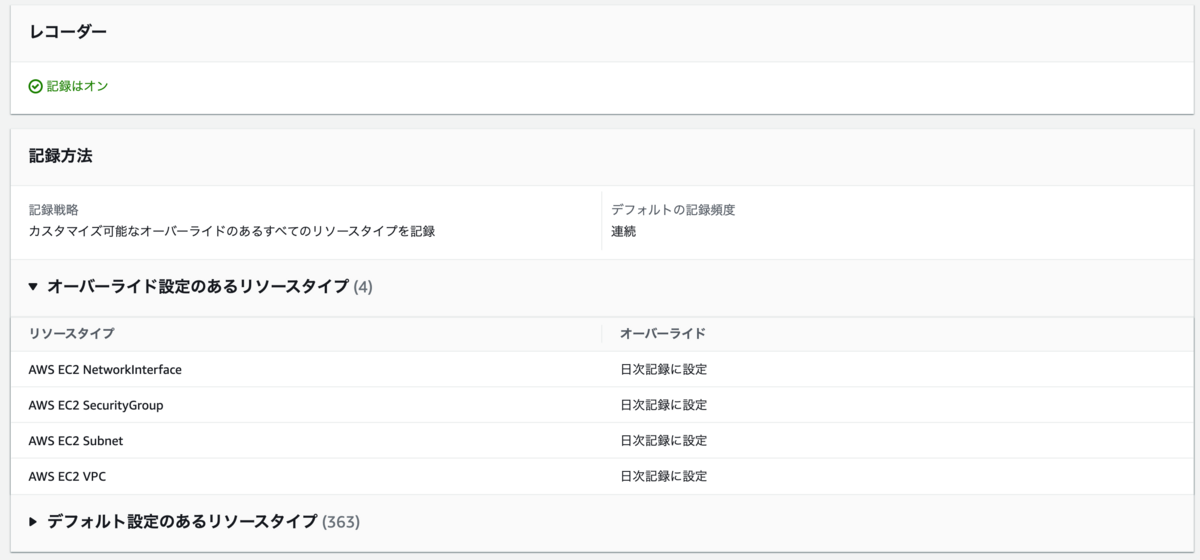The height and width of the screenshot is (560, 1200).
Task: Select the 連続 recording frequency value
Action: (624, 232)
